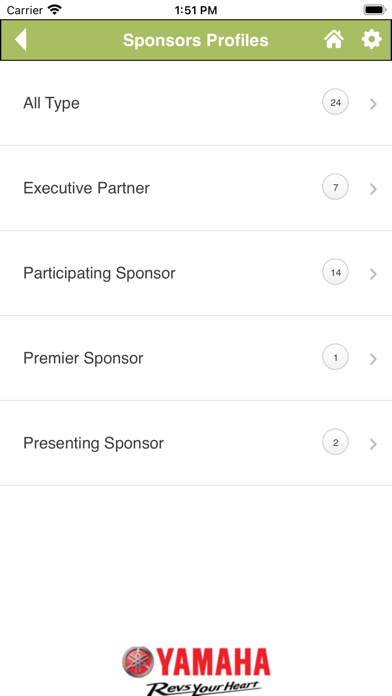
Task: Tap the battery status icon
Action: 375,9
